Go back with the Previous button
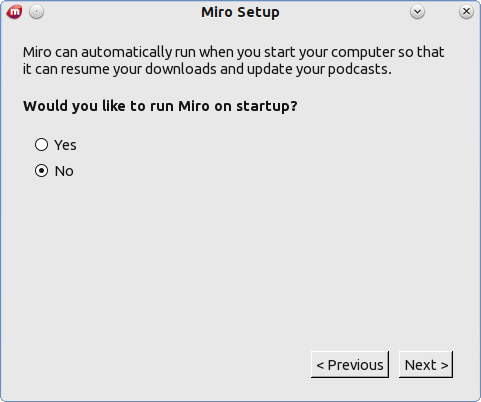 [x=350, y=364]
